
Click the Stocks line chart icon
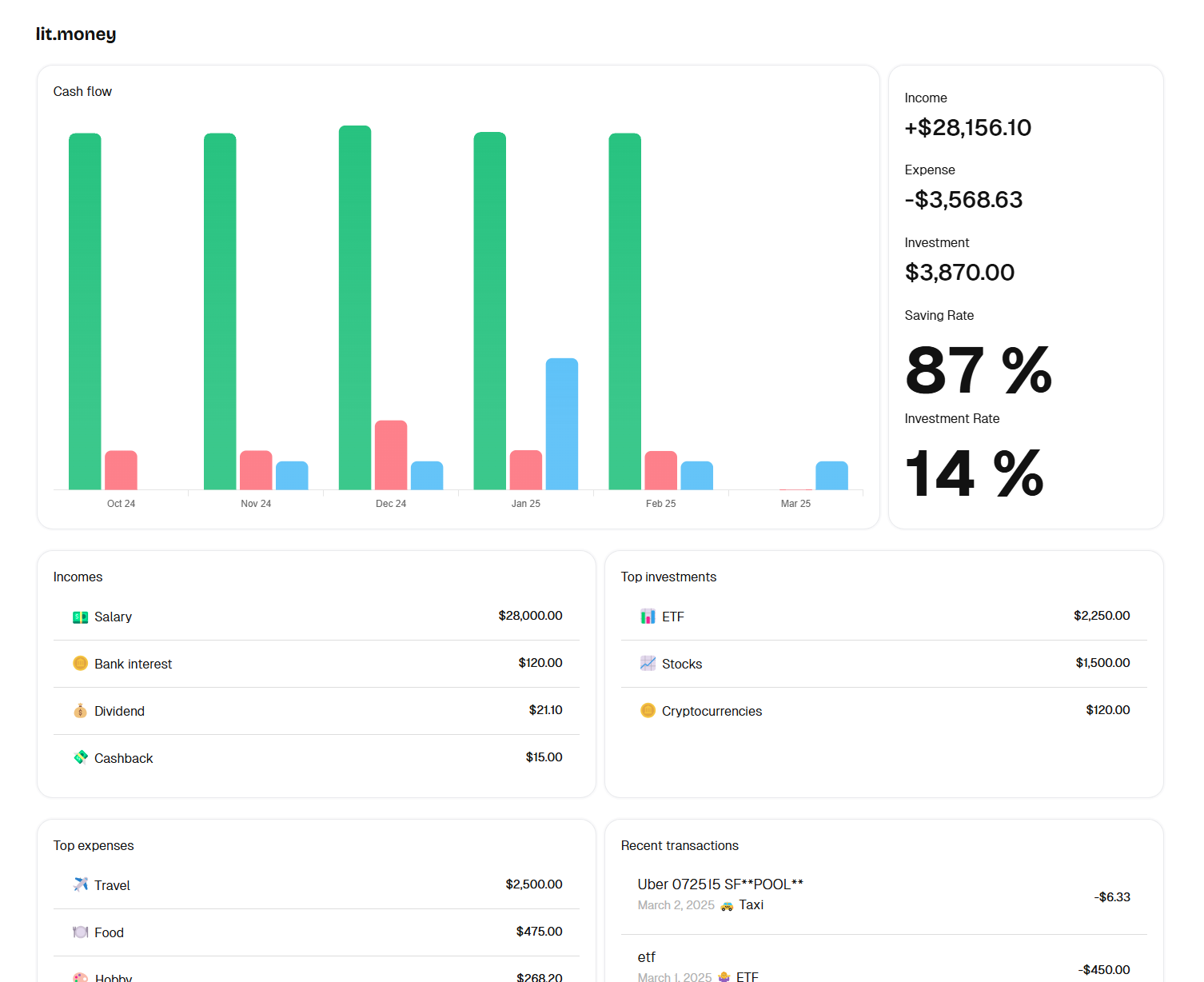648,663
